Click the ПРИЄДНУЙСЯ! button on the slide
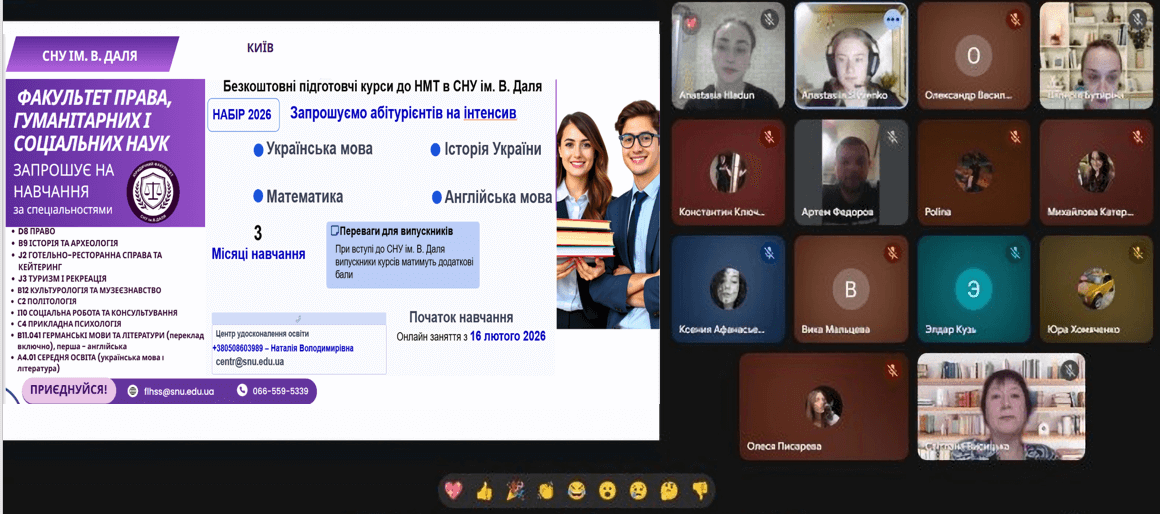The height and width of the screenshot is (514, 1160). (x=69, y=390)
